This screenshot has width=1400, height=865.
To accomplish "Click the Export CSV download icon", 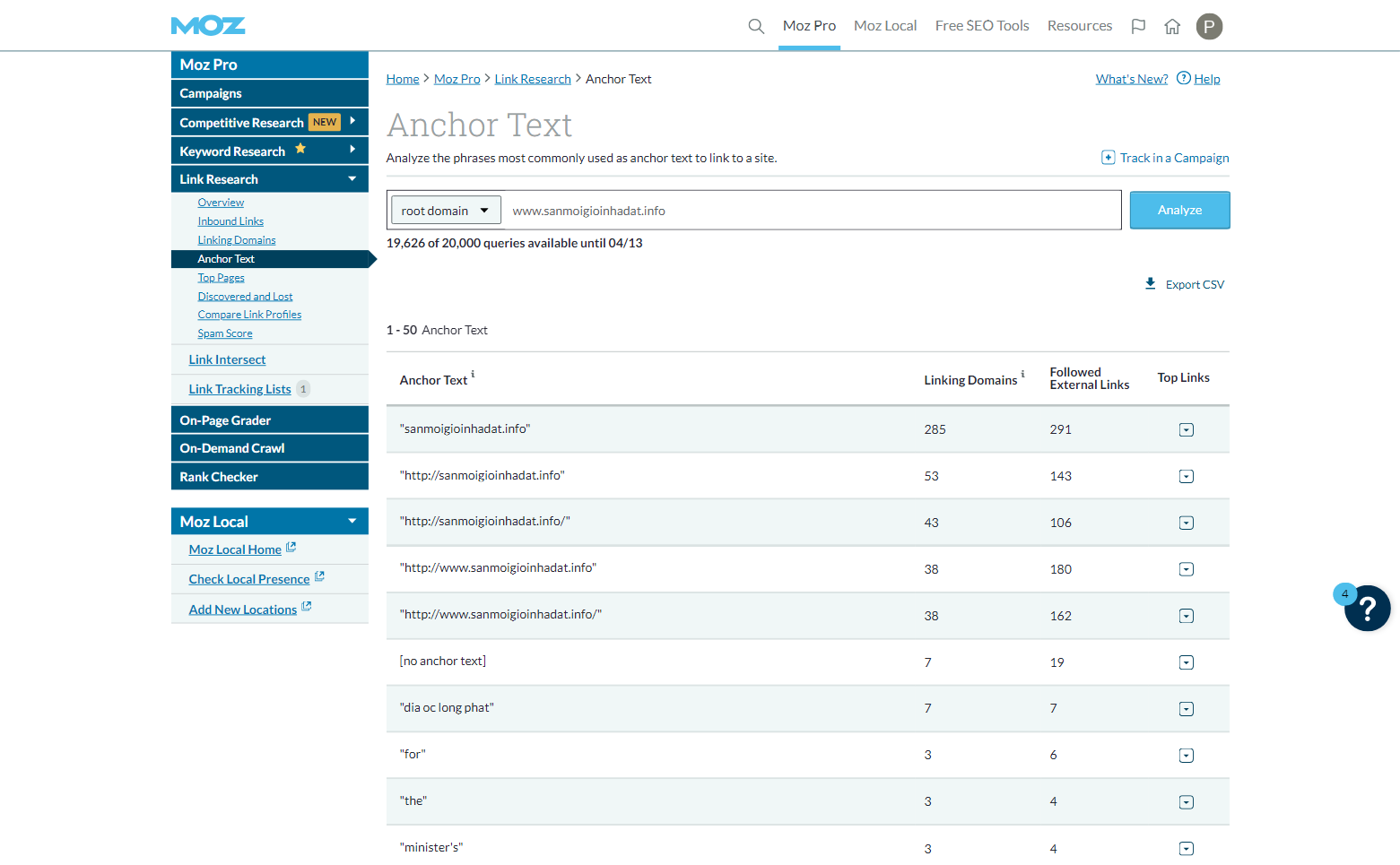I will 1151,284.
